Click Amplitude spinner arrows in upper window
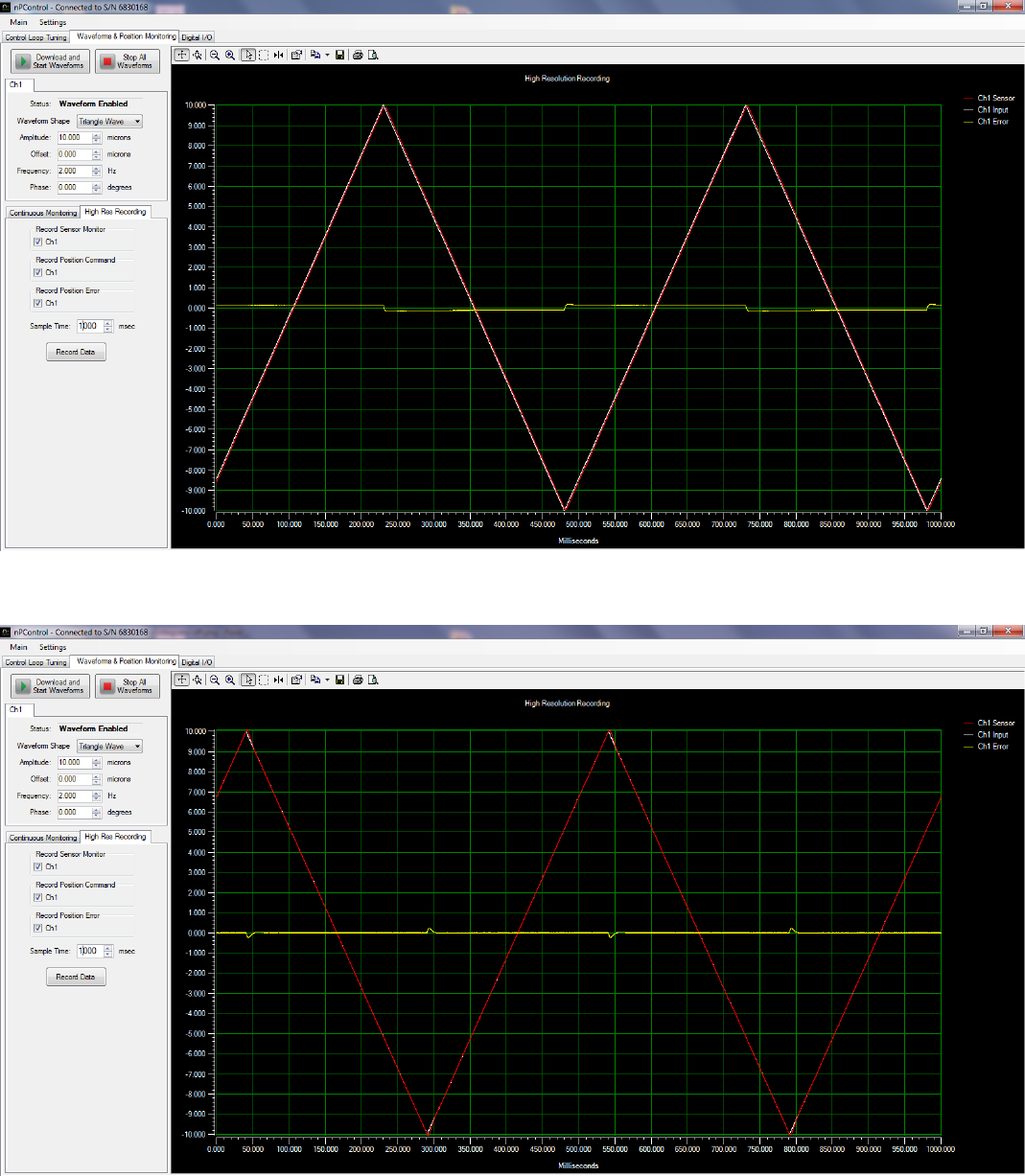 tap(96, 138)
